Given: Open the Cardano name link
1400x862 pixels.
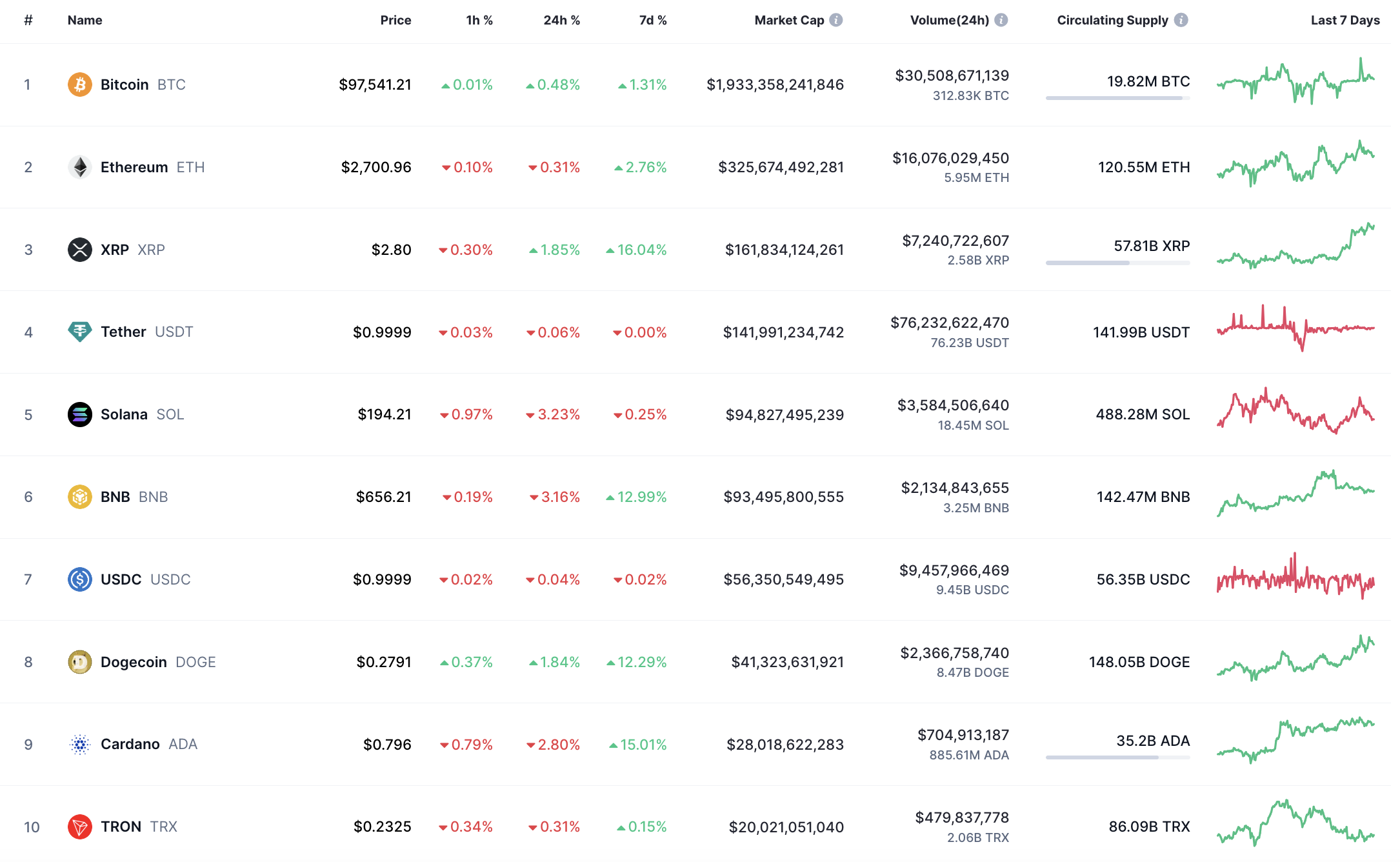Looking at the screenshot, I should click(x=130, y=744).
